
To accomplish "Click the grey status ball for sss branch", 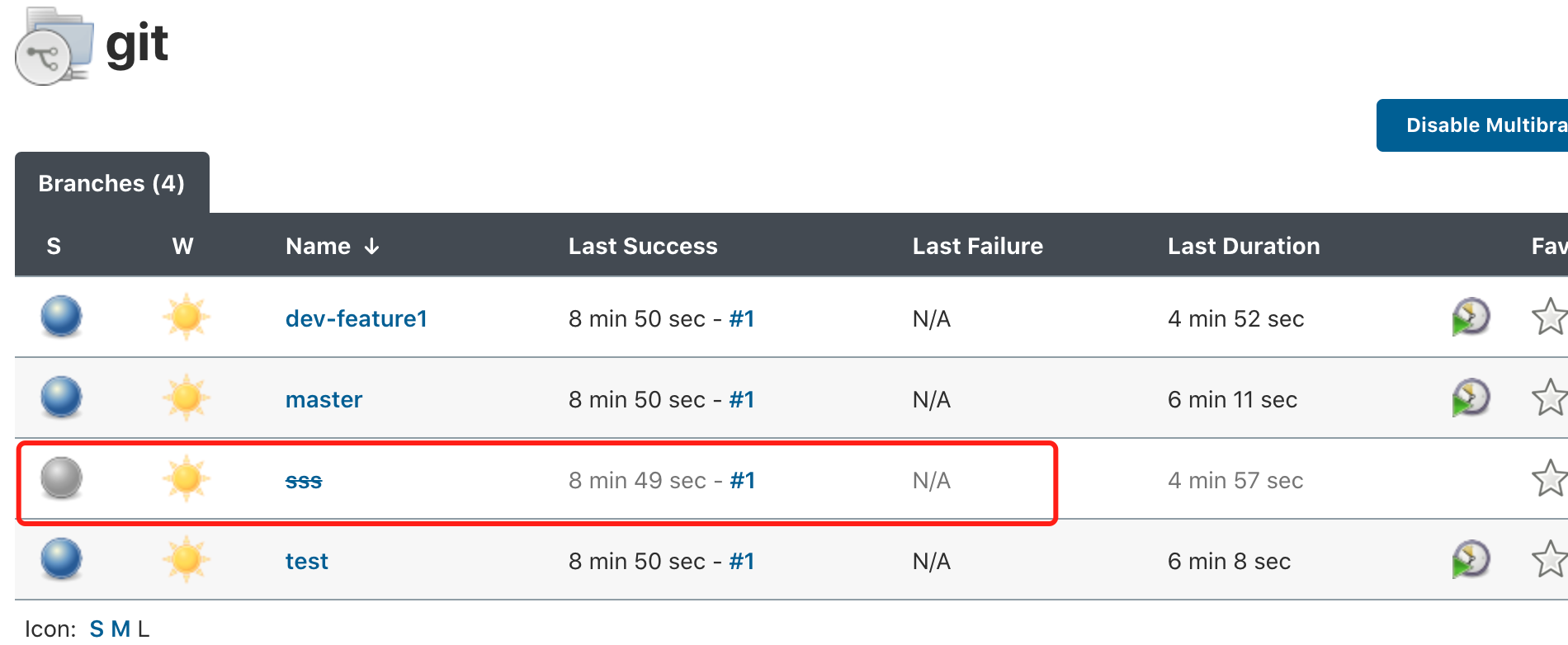I will [61, 479].
